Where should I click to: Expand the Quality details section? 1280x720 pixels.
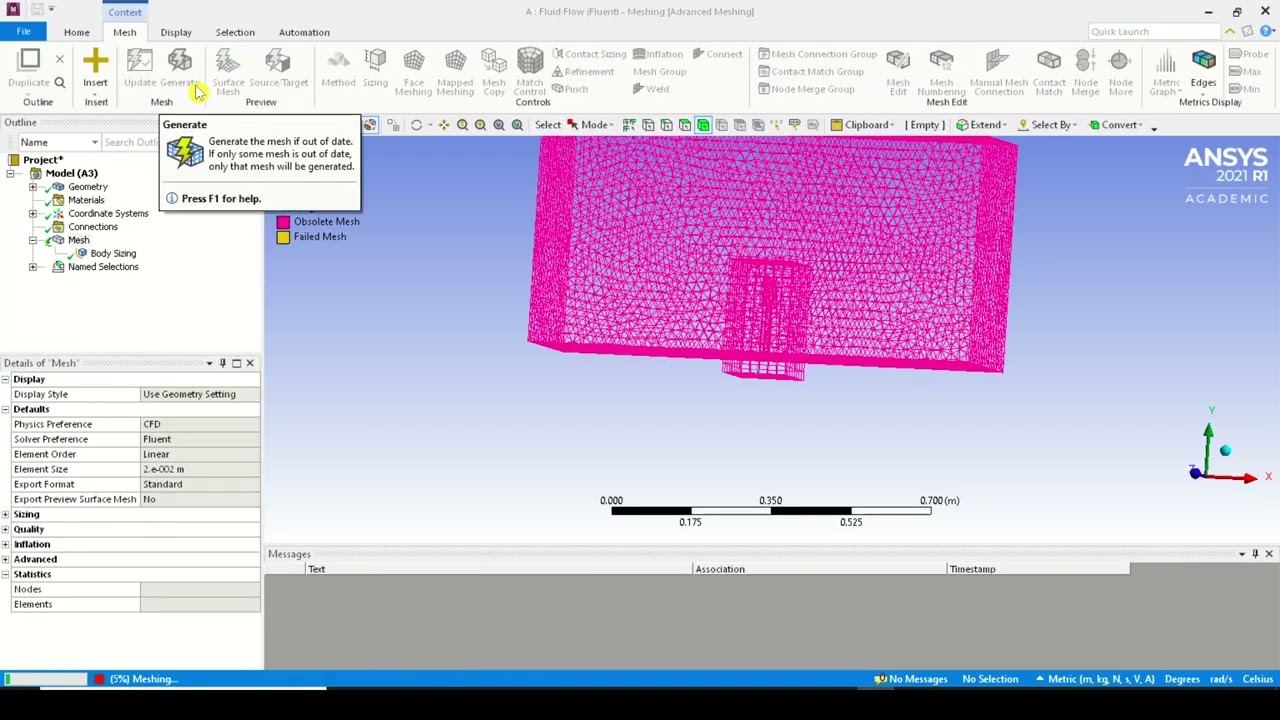click(6, 529)
